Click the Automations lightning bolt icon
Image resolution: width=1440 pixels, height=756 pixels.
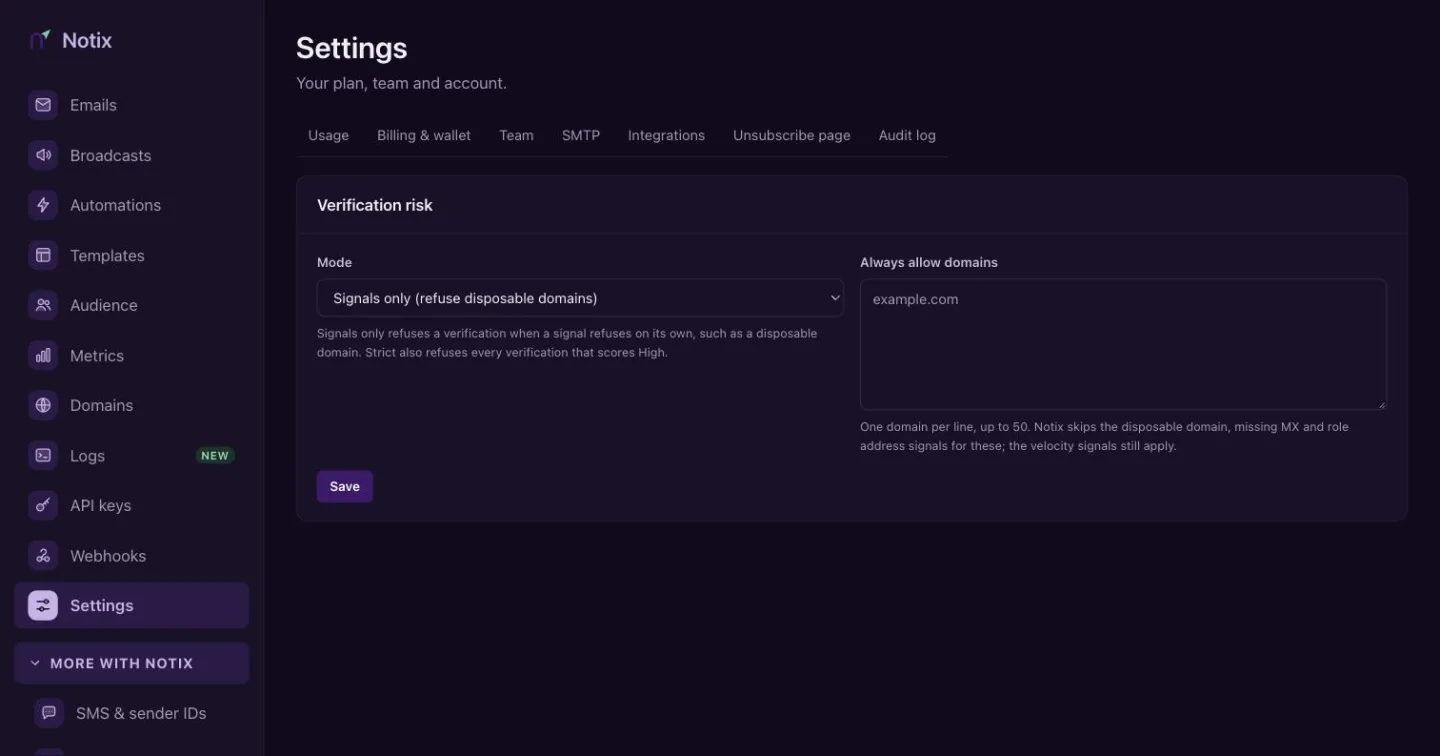click(43, 205)
